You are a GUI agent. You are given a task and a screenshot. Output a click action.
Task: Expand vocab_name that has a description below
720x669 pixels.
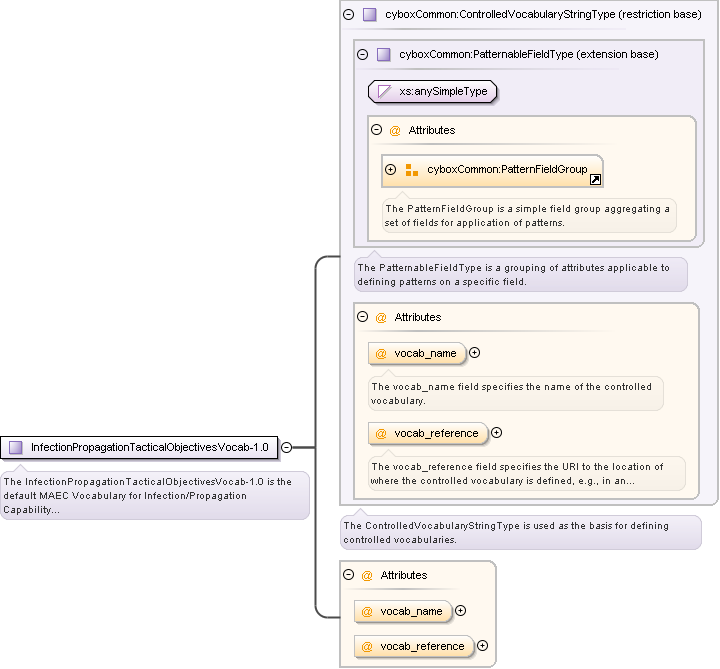pos(475,352)
